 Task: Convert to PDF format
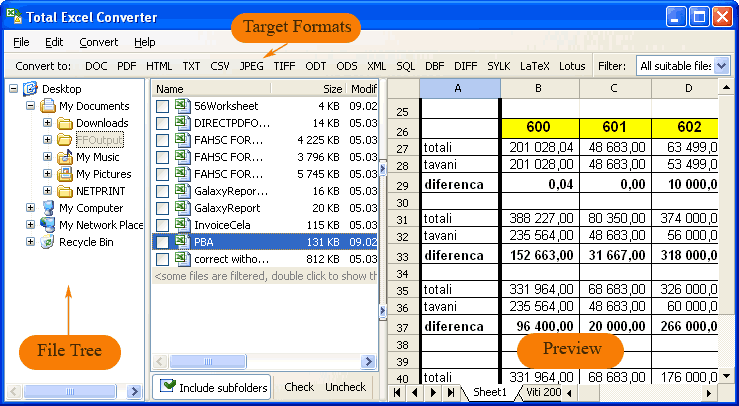tap(127, 66)
